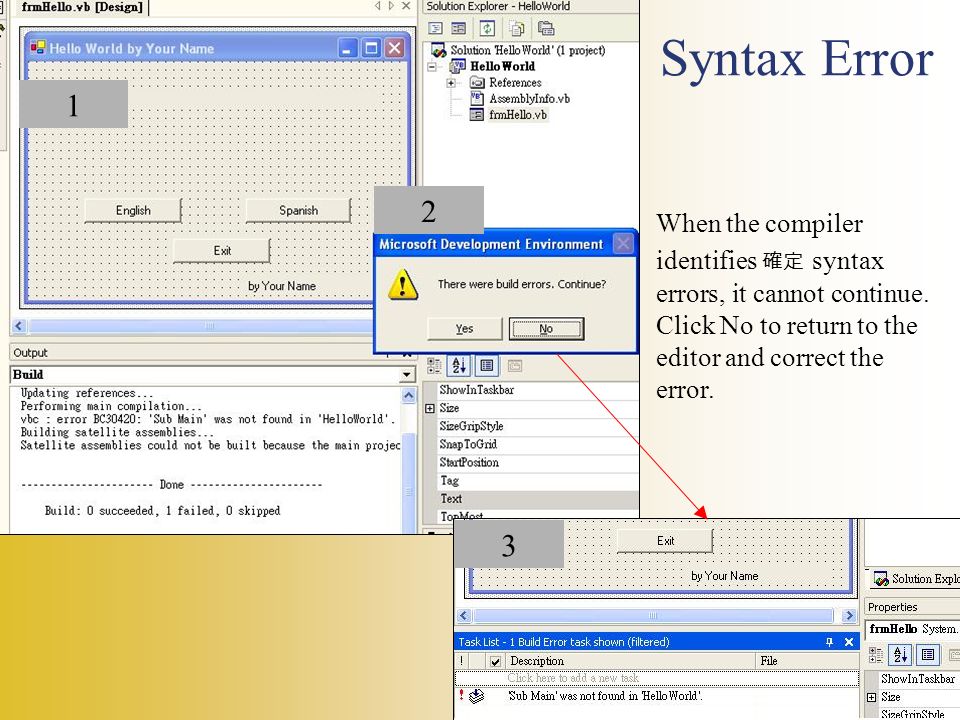Image resolution: width=960 pixels, height=720 pixels.
Task: Click lower designer horizontal scrollbar thumb
Action: pos(653,615)
